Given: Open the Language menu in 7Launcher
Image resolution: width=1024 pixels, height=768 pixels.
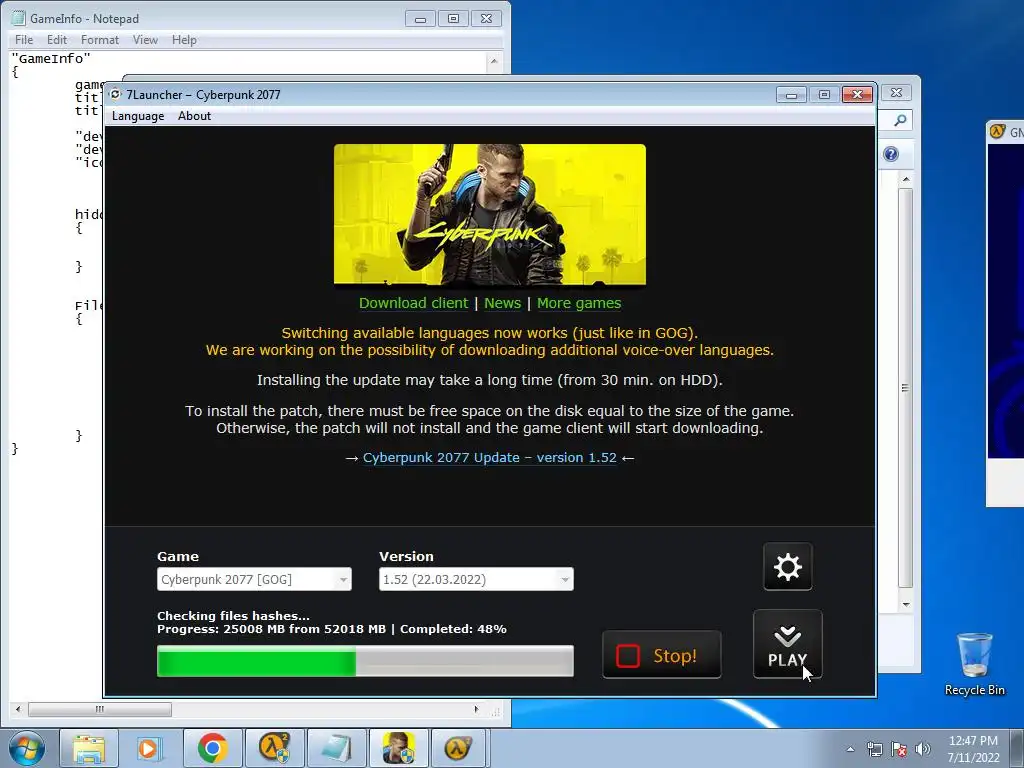Looking at the screenshot, I should click(138, 116).
